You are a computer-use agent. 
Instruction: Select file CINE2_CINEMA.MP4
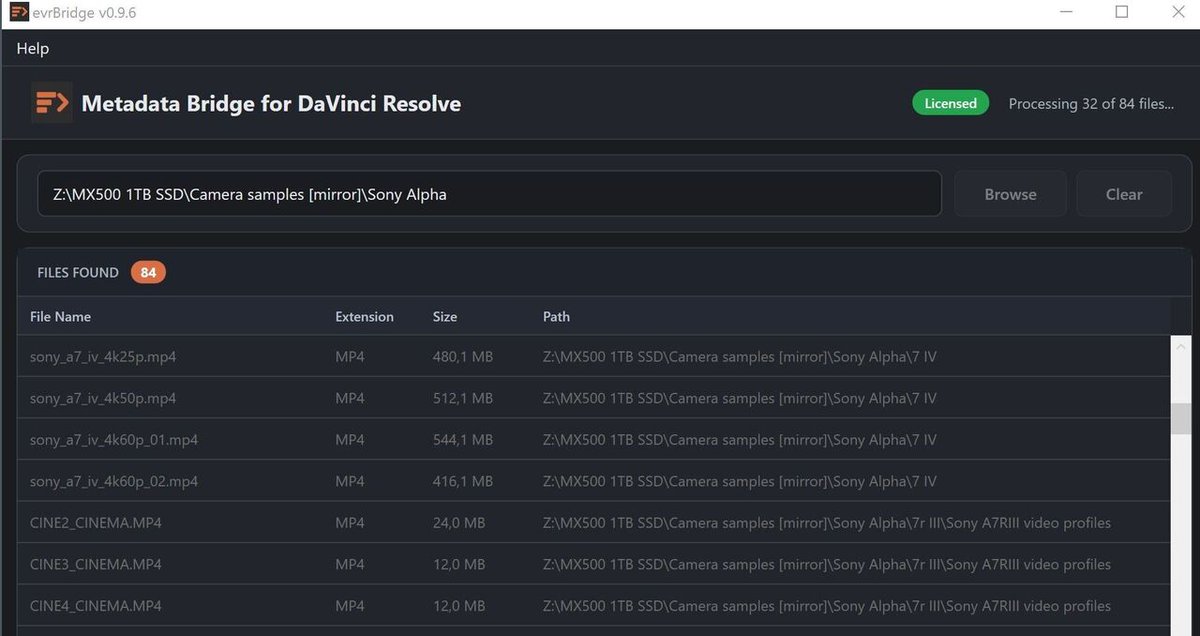click(x=594, y=522)
